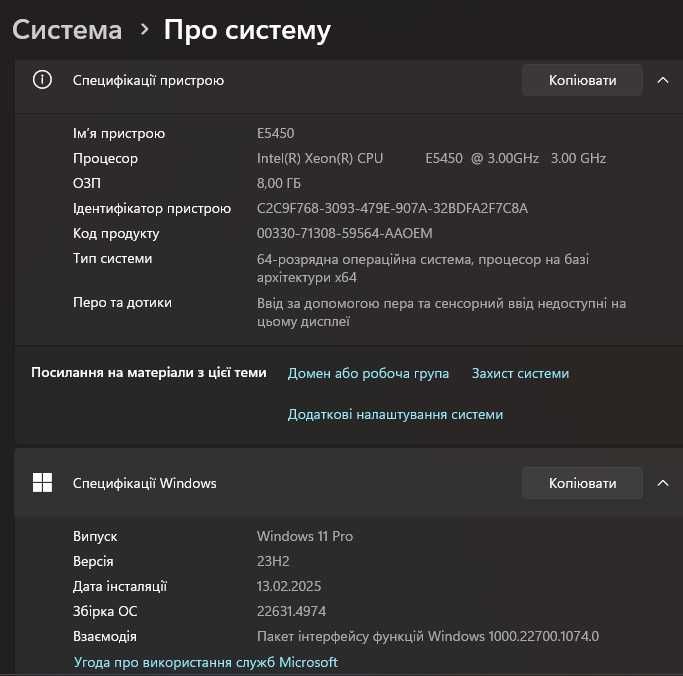The width and height of the screenshot is (683, 676).
Task: Click the Взаємодія label
Action: (105, 636)
